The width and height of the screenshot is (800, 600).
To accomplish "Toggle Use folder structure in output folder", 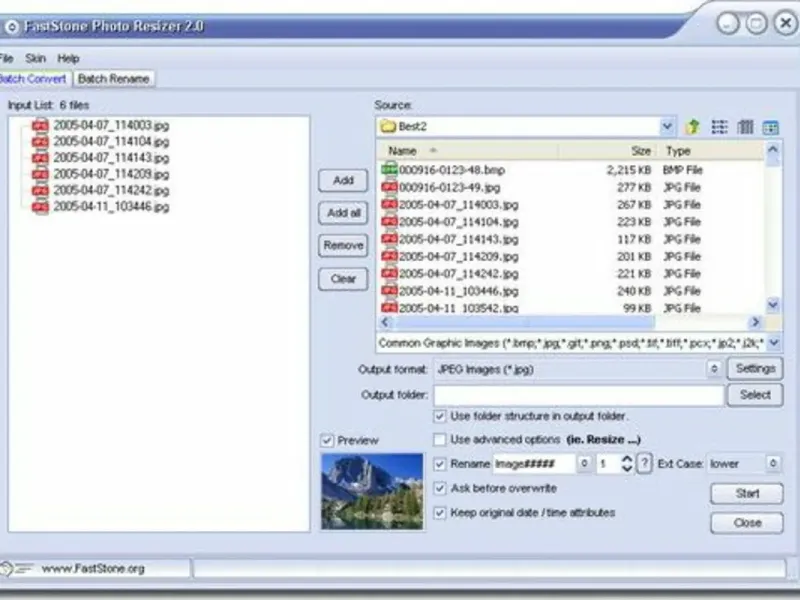I will pyautogui.click(x=439, y=416).
